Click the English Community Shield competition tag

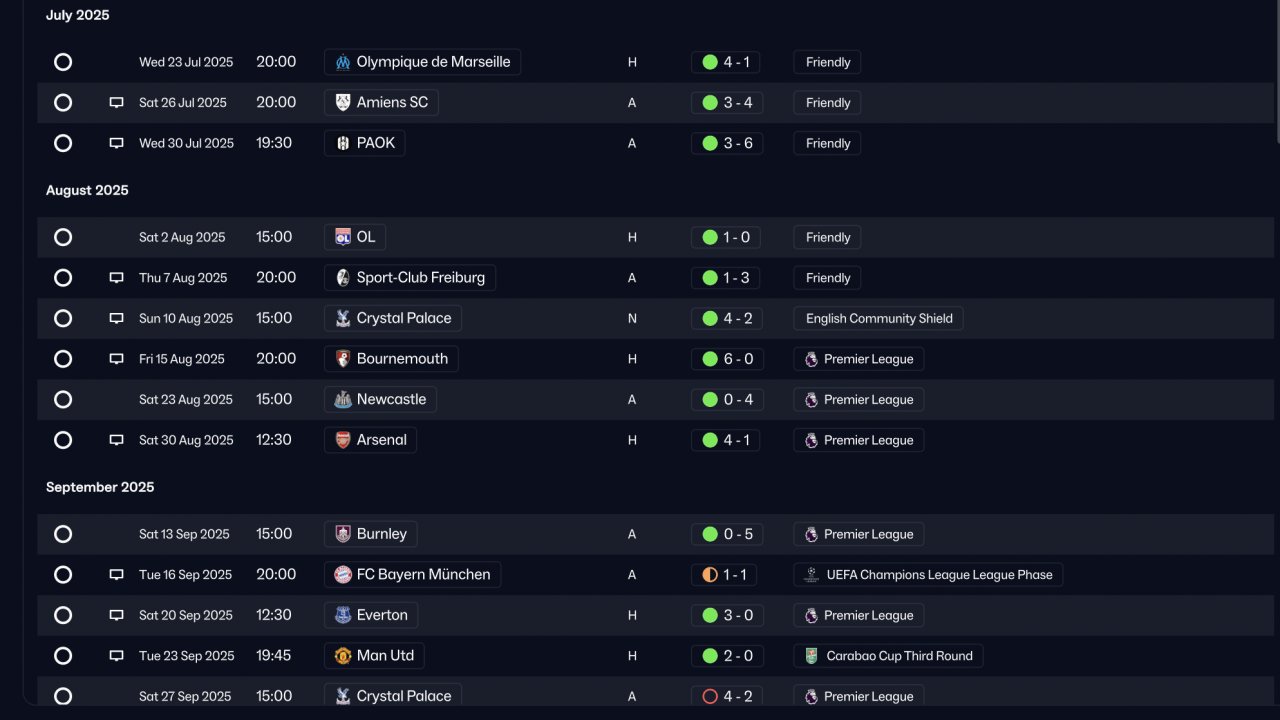coord(878,319)
